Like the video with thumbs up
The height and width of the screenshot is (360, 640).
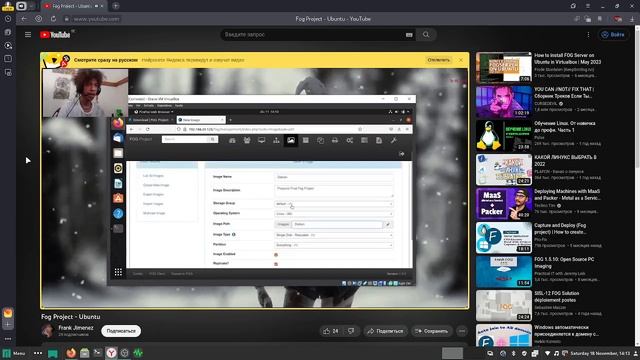click(331, 331)
